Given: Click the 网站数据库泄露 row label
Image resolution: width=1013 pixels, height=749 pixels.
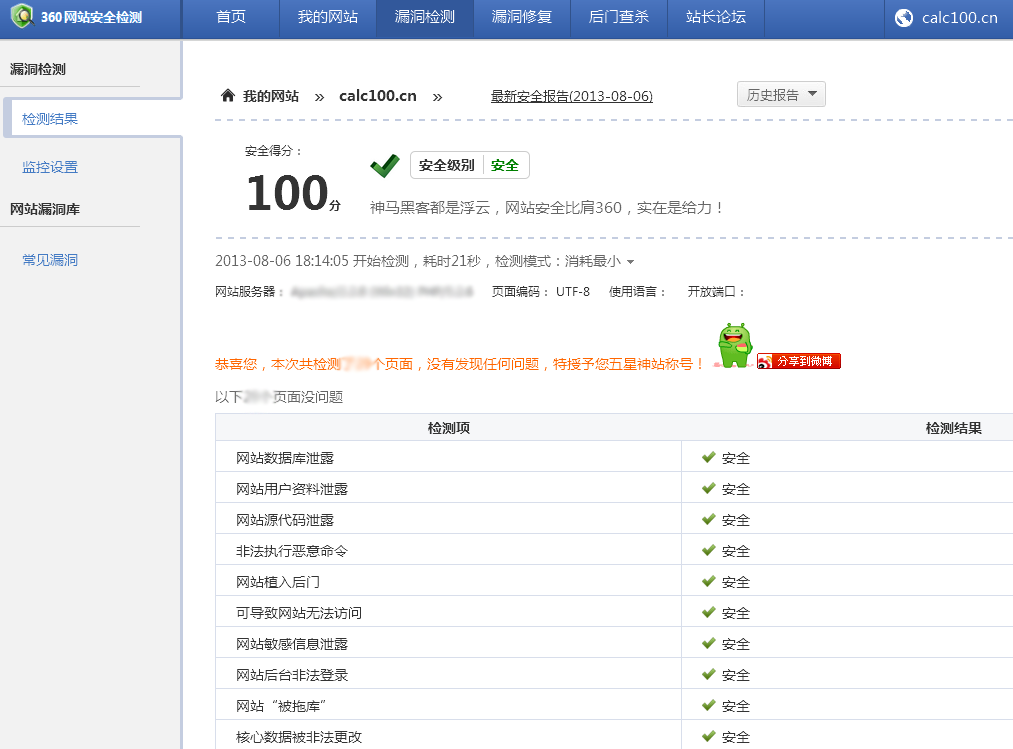Looking at the screenshot, I should pyautogui.click(x=285, y=458).
